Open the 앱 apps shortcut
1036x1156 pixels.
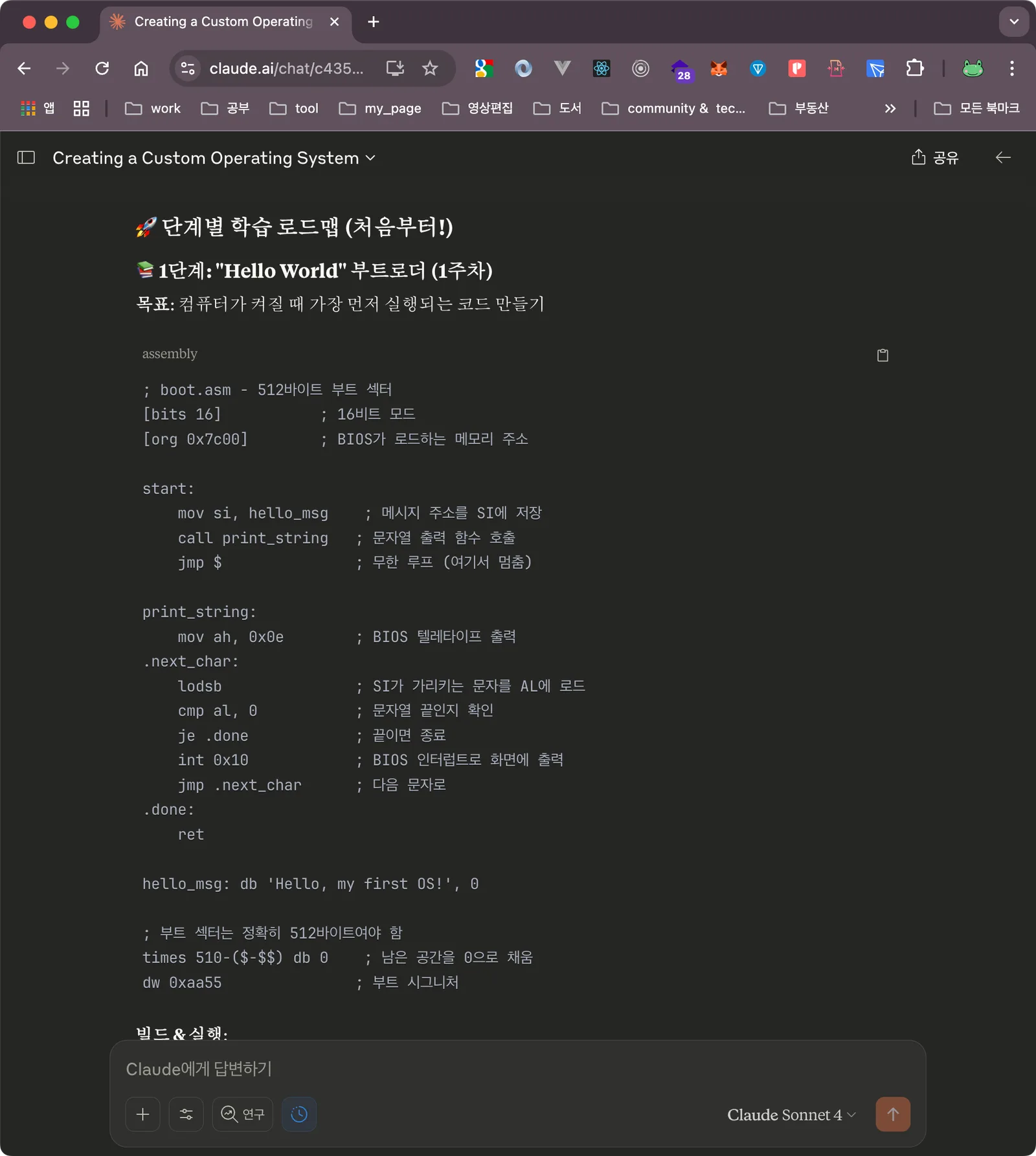point(38,108)
